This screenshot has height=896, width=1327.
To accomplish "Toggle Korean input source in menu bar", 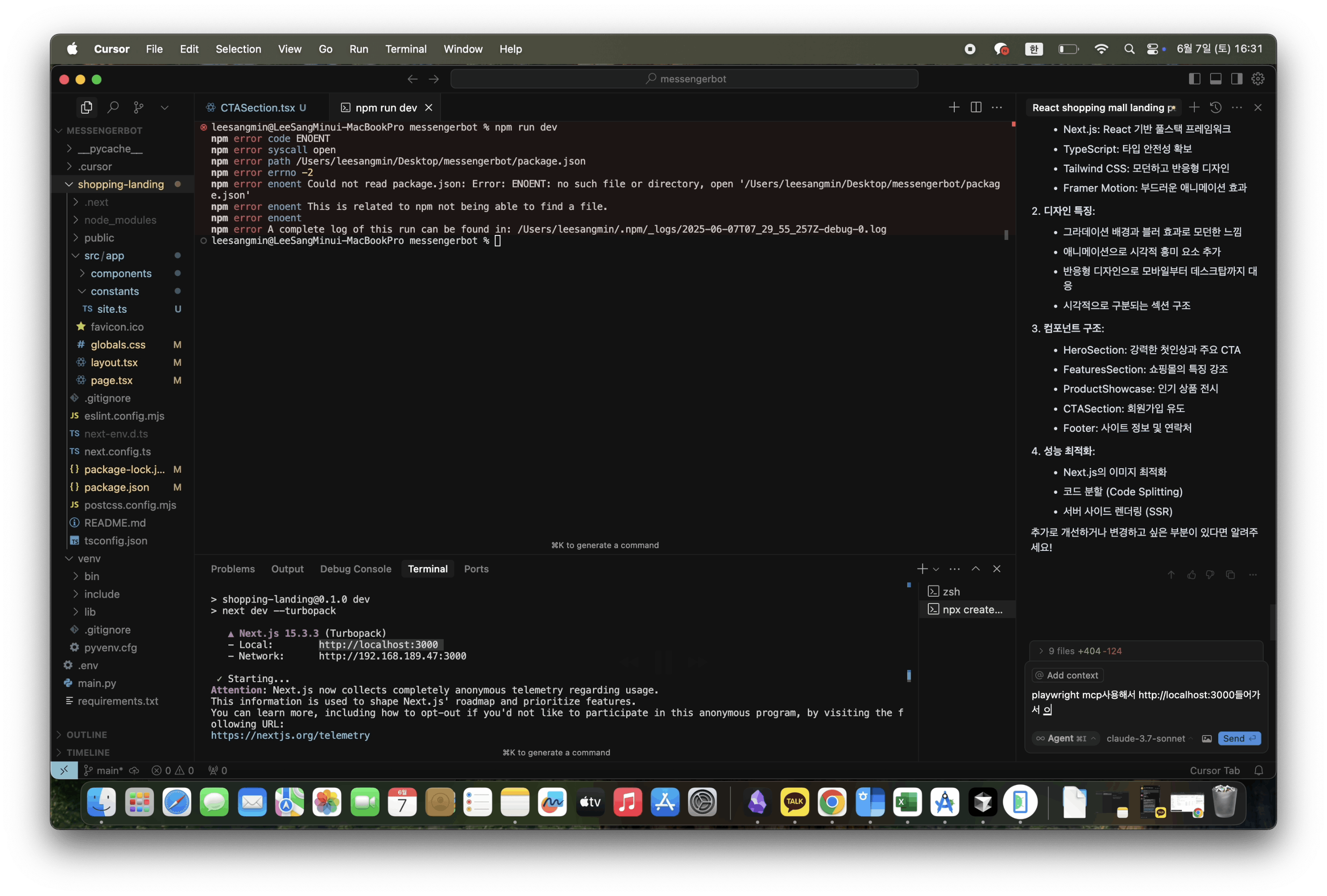I will point(1034,49).
